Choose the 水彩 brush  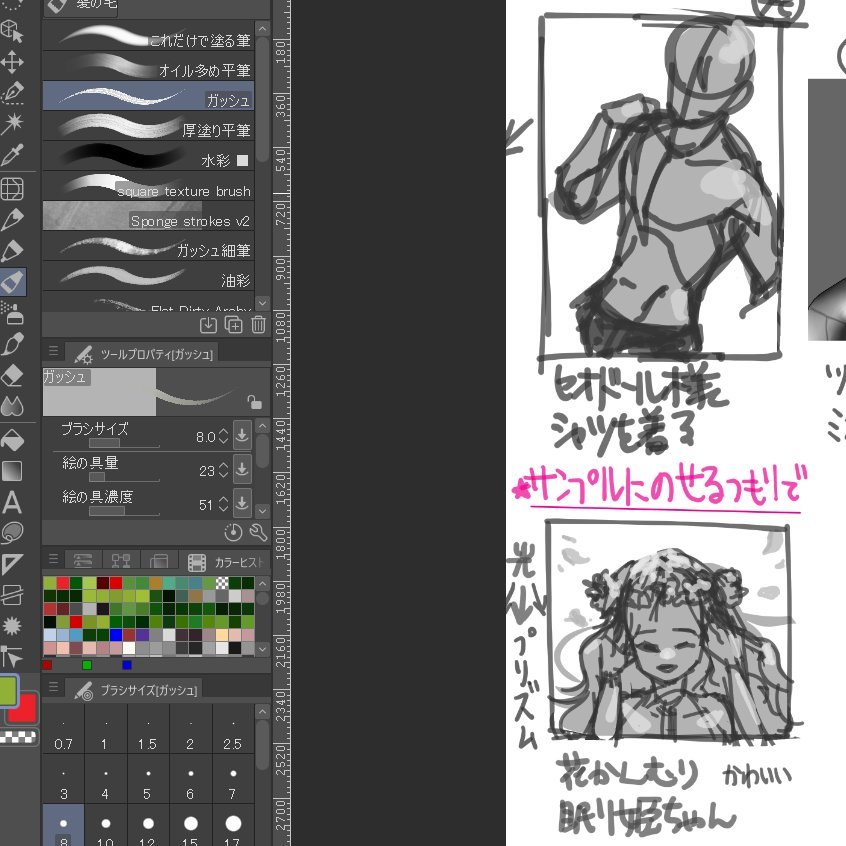[x=148, y=156]
